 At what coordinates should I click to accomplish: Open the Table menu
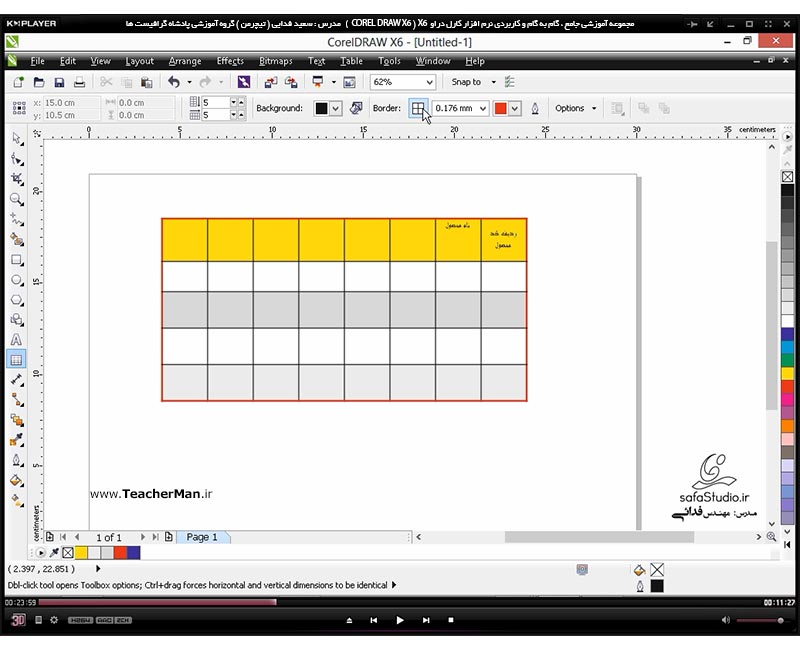coord(352,61)
